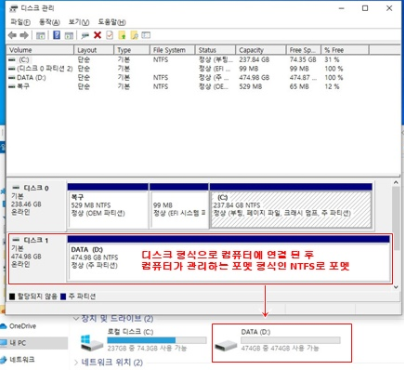Click the disk pane vertical scrollbar thumb

click(x=396, y=218)
